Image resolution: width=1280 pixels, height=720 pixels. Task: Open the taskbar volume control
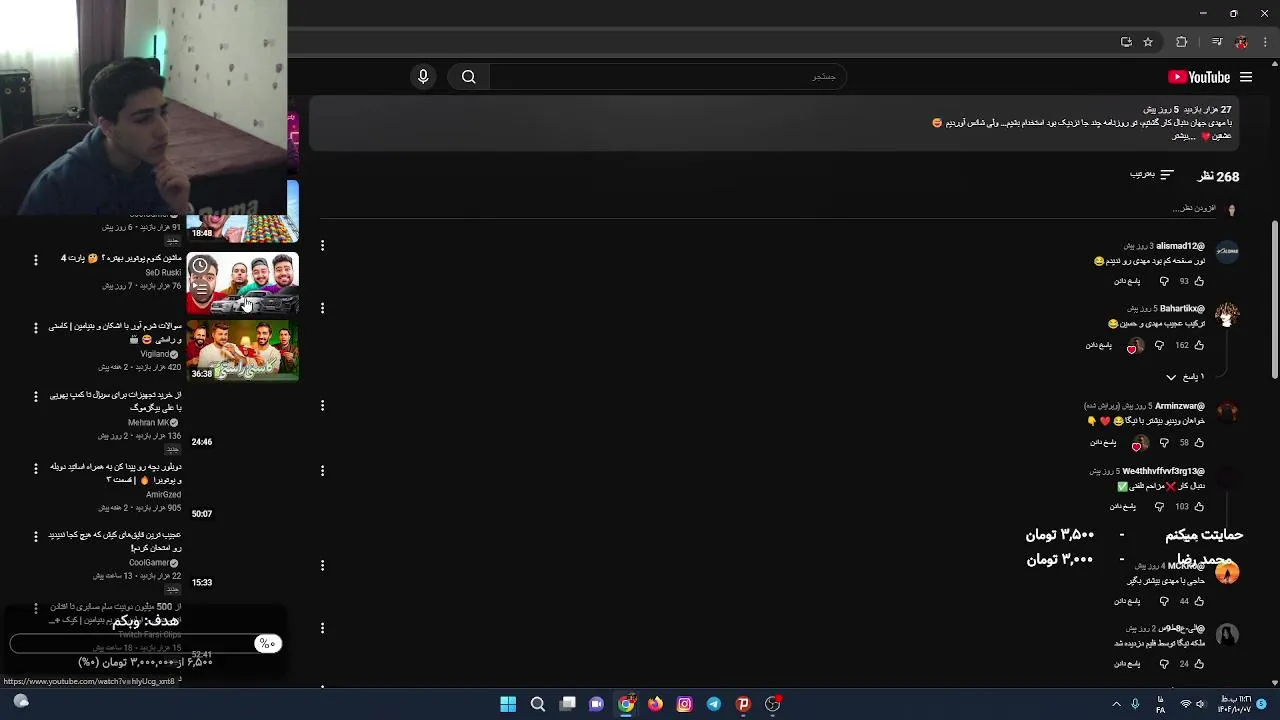point(1200,704)
